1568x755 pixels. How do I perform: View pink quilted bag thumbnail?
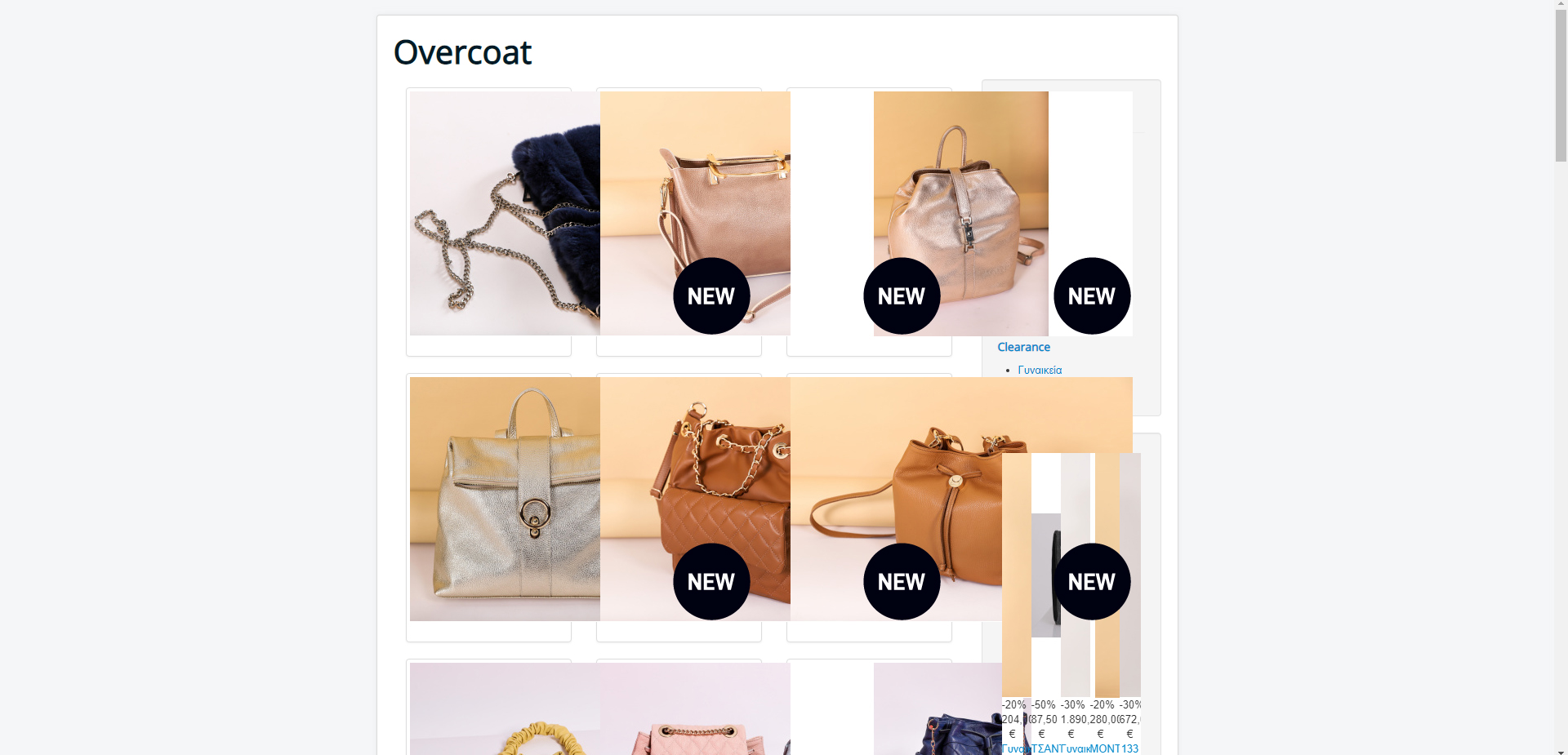pos(695,708)
